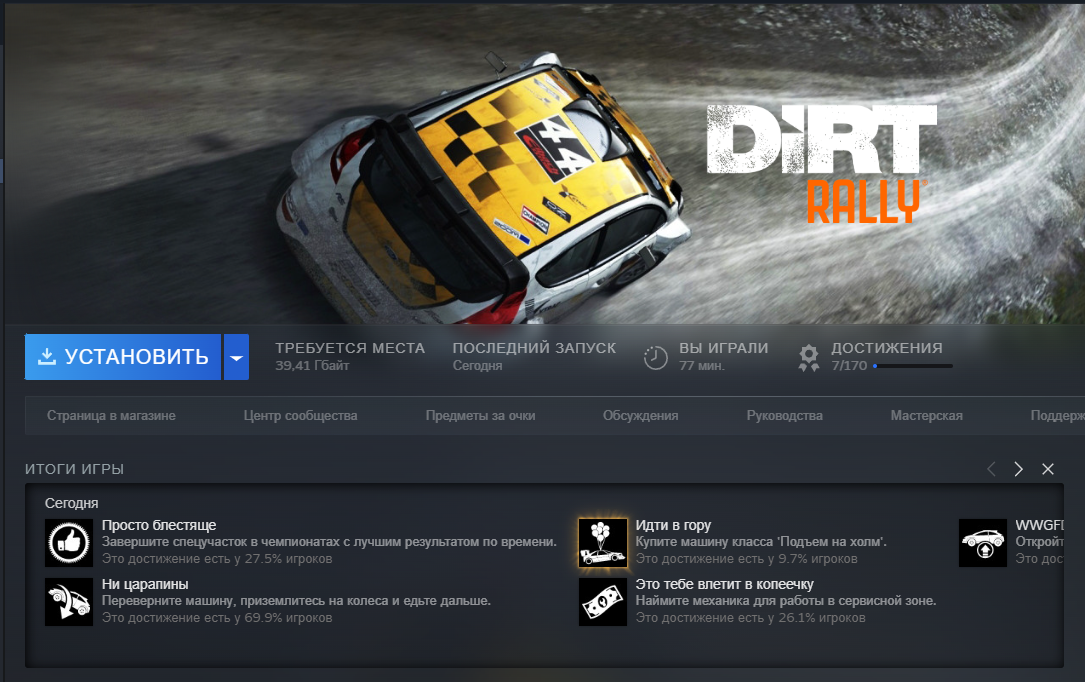Click the 'Идти в гору' achievement title
The image size is (1085, 682).
click(x=673, y=525)
